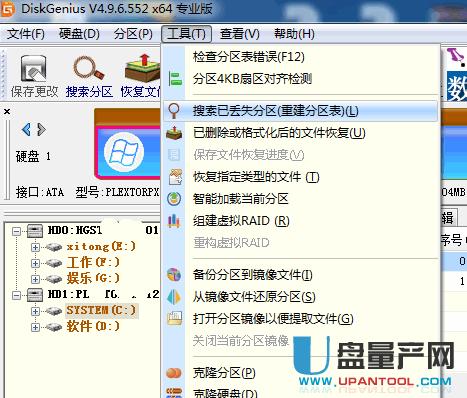Screen dimensions: 467x398
Task: Click the Recover Files (恢复文件) toolbar icon
Action: (143, 68)
